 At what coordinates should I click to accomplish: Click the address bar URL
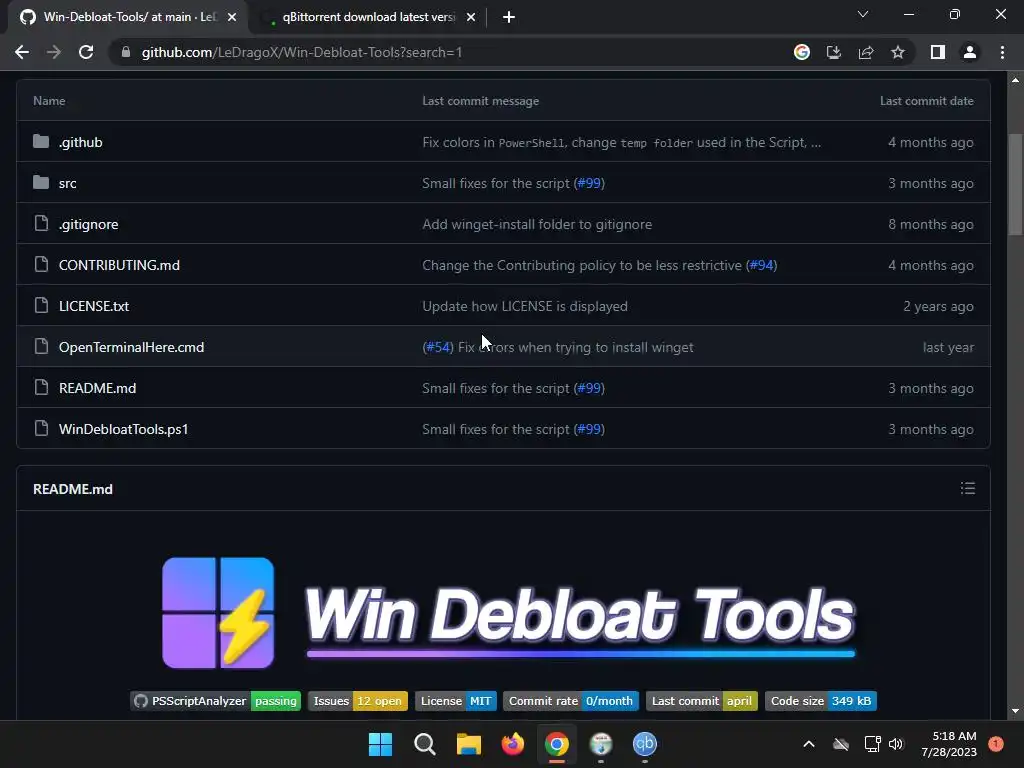(302, 52)
